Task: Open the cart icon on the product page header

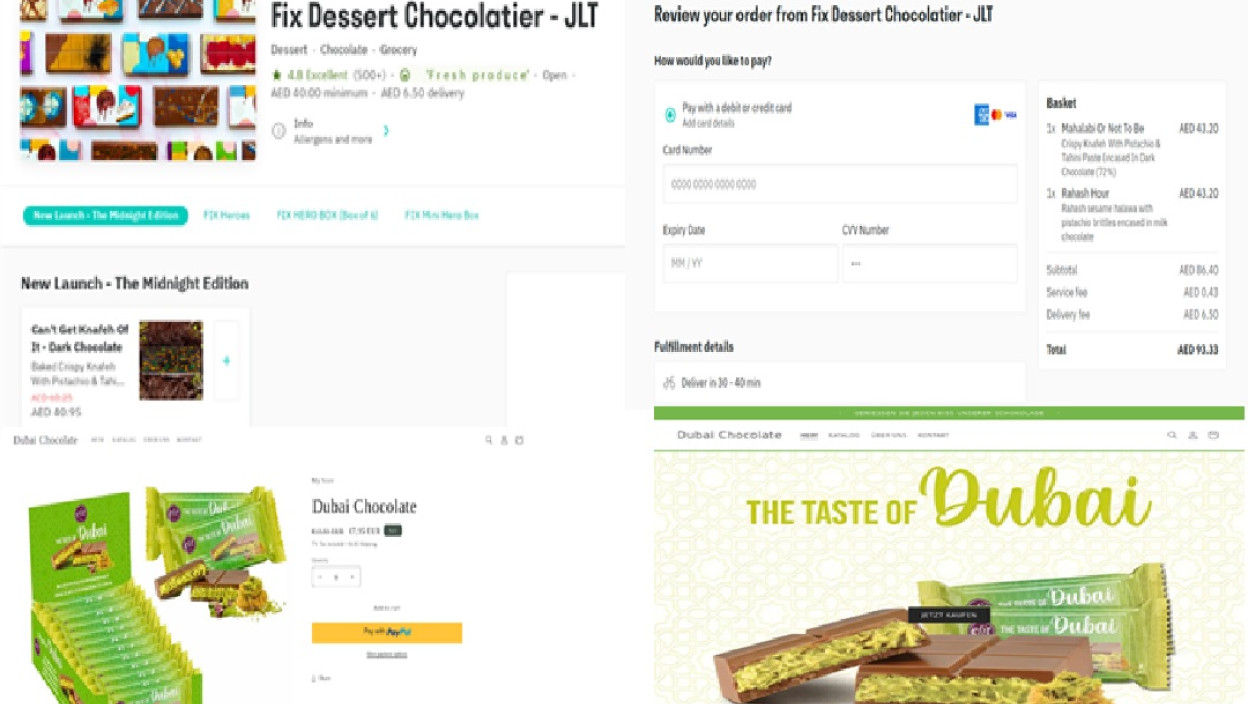Action: coord(519,440)
